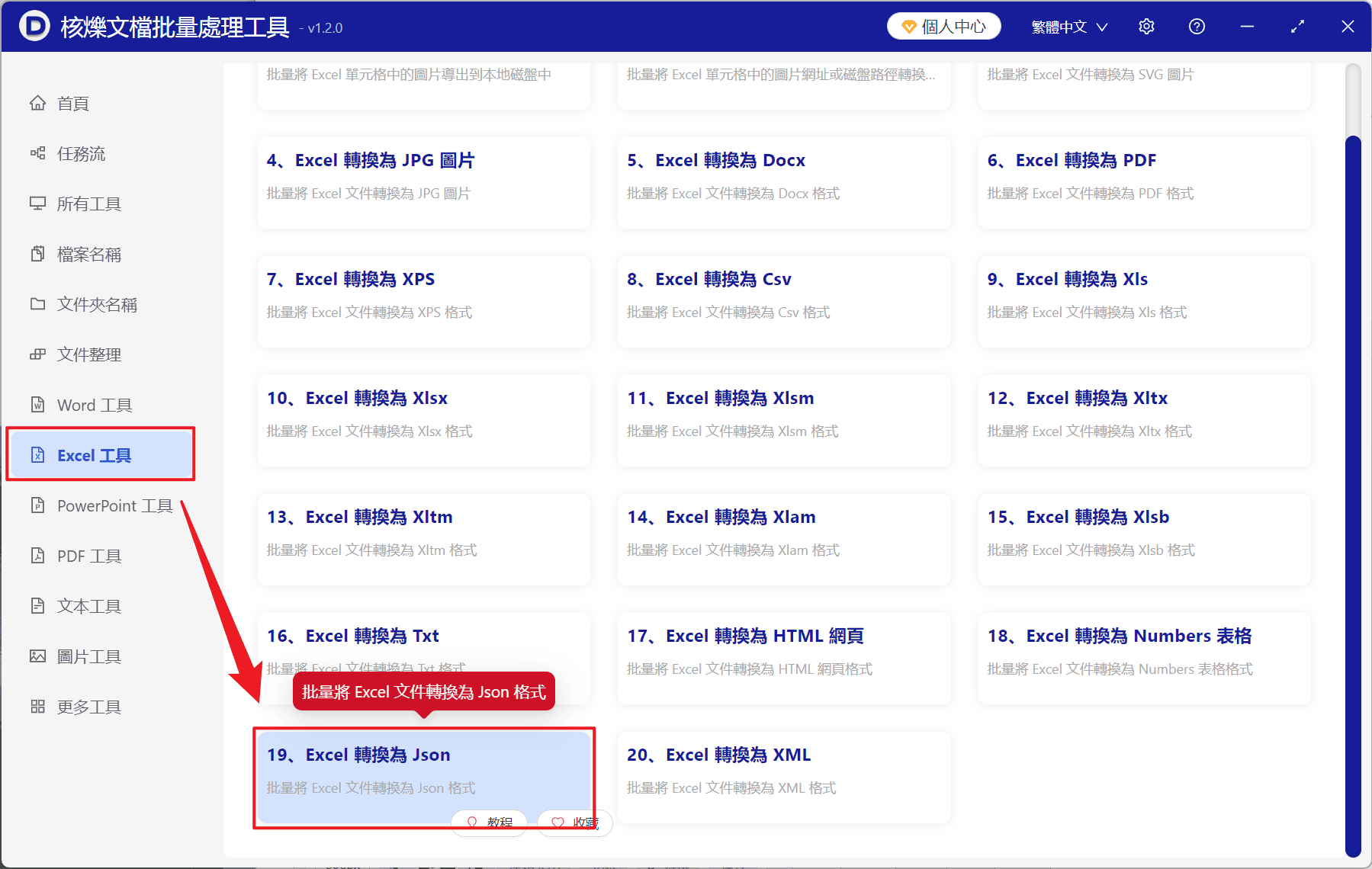
Task: Open help with the question mark icon
Action: coord(1197,27)
